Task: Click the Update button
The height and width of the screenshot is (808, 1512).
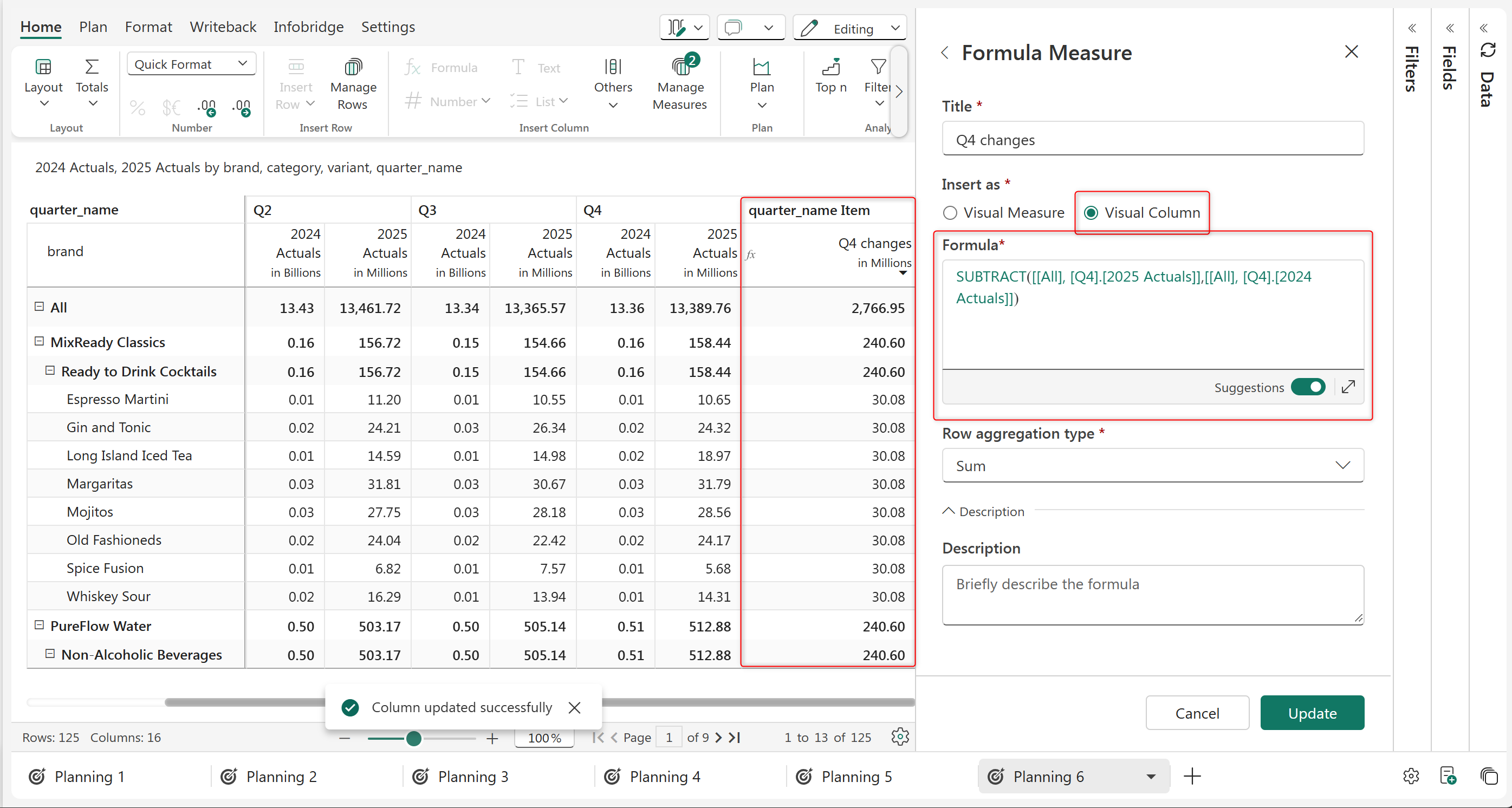Action: pos(1312,713)
